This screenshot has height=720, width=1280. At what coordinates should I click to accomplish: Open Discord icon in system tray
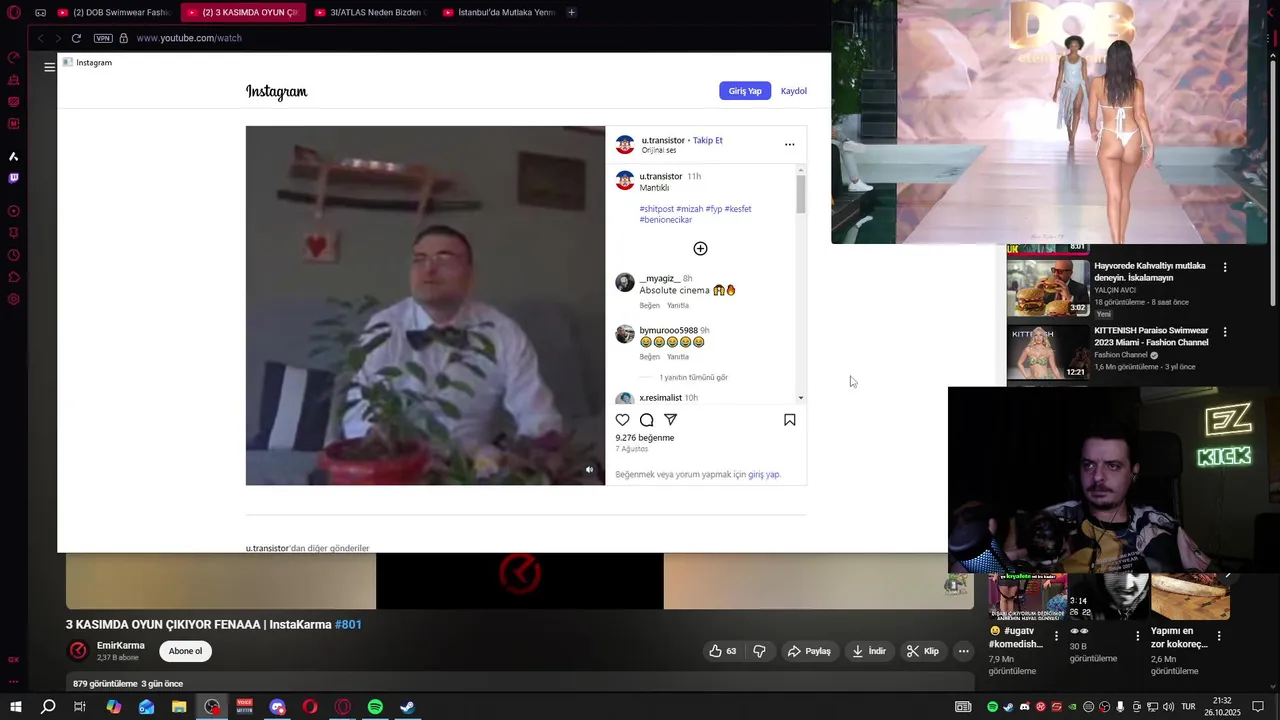pos(1025,707)
